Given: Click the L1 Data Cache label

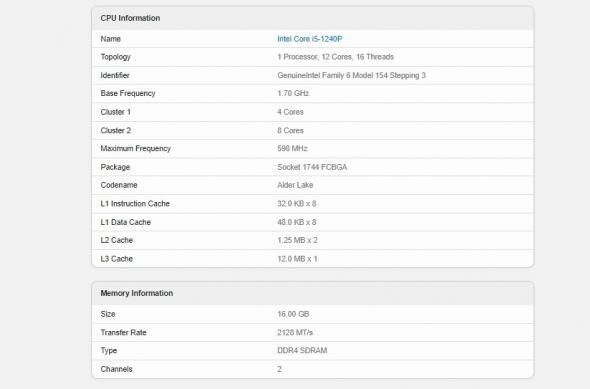Looking at the screenshot, I should click(x=126, y=222).
